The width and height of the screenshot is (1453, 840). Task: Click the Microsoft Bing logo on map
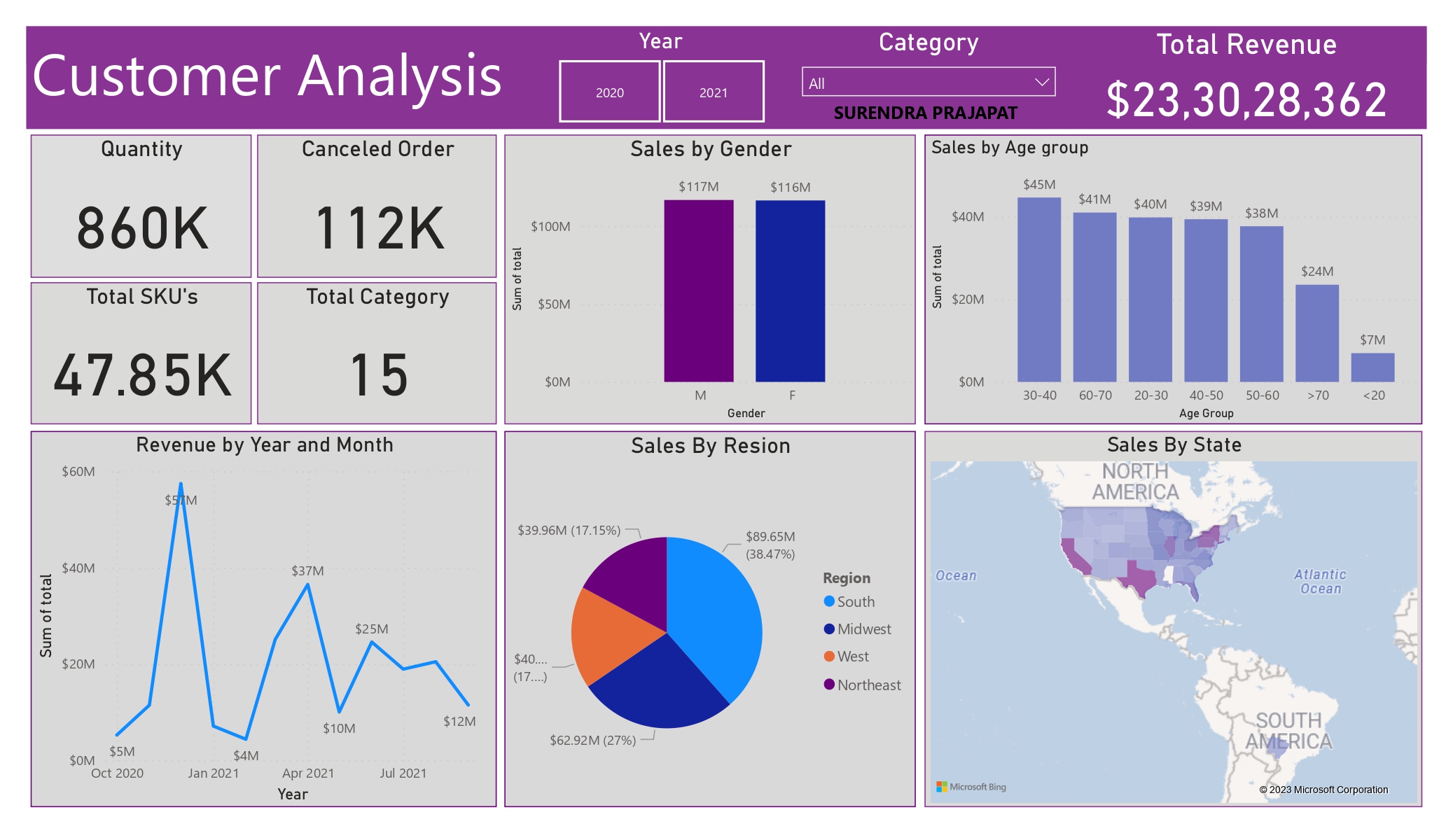(x=971, y=787)
